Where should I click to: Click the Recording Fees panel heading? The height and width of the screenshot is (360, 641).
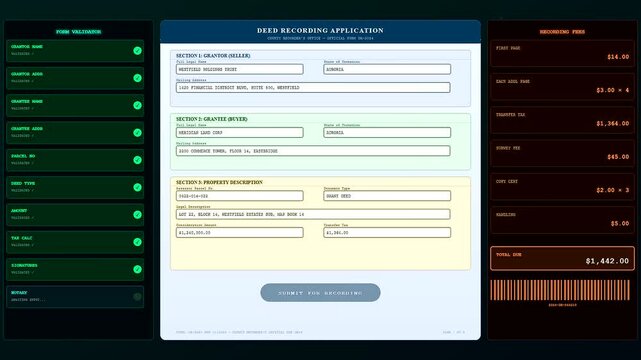pos(562,31)
